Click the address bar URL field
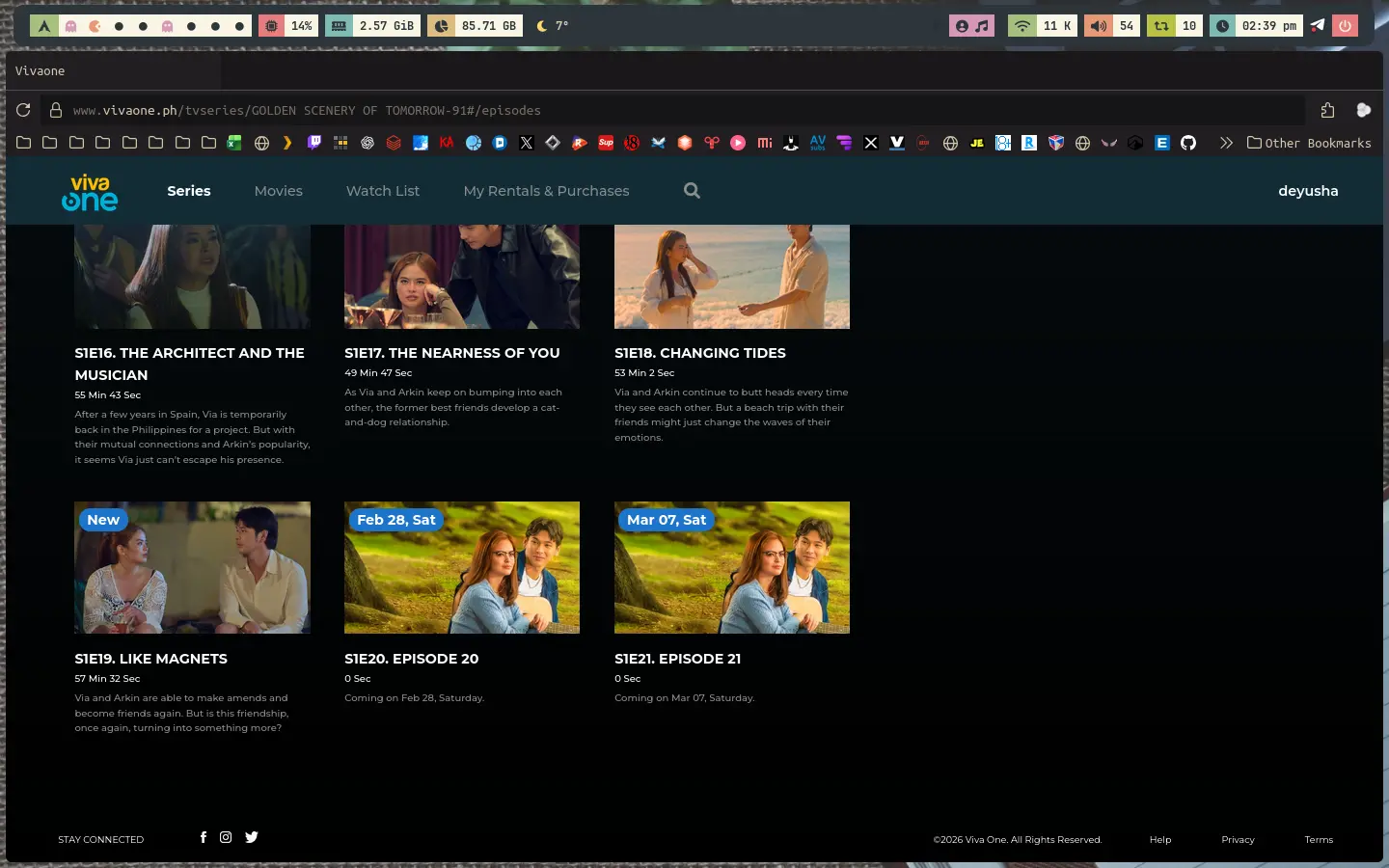The image size is (1389, 868). [675, 110]
